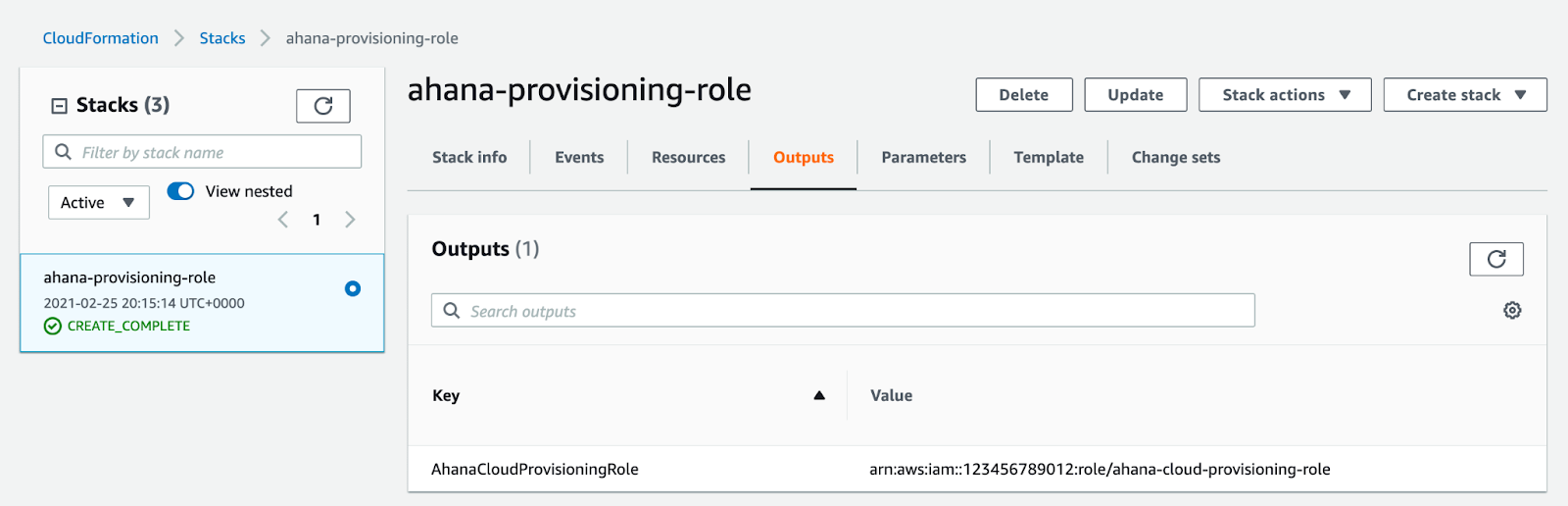Viewport: 1568px width, 506px height.
Task: Open the Active status filter dropdown
Action: point(98,203)
